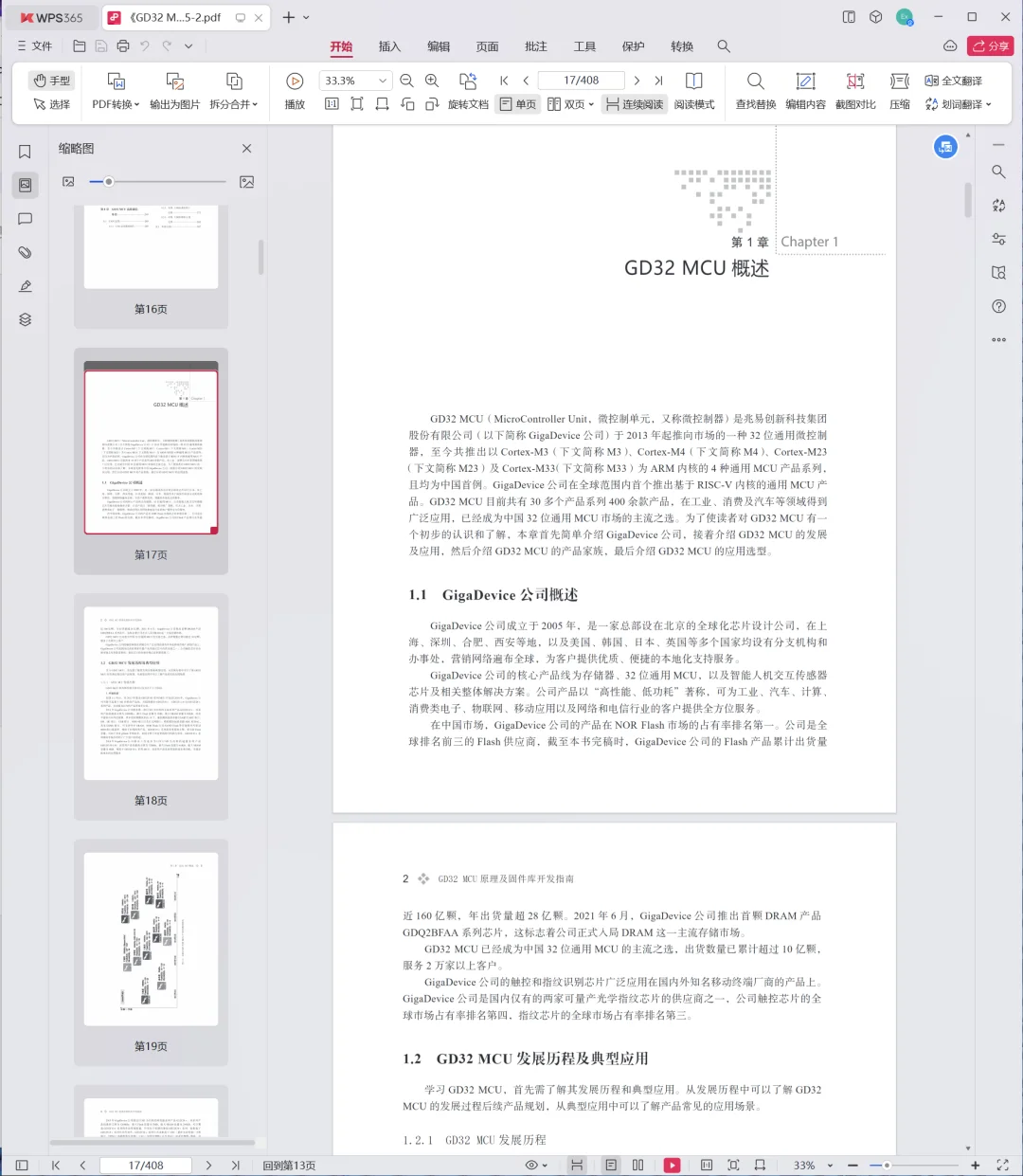Viewport: 1023px width, 1176px height.
Task: Click the 旋转文档 rotate document button
Action: 468,91
